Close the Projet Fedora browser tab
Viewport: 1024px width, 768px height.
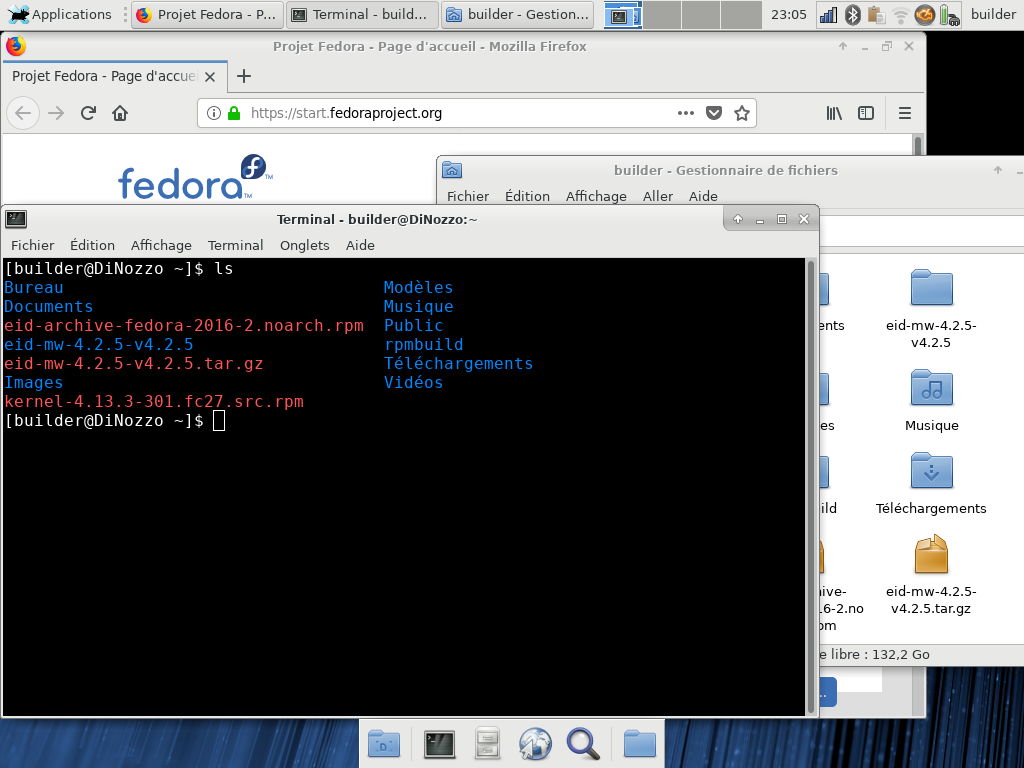[210, 76]
